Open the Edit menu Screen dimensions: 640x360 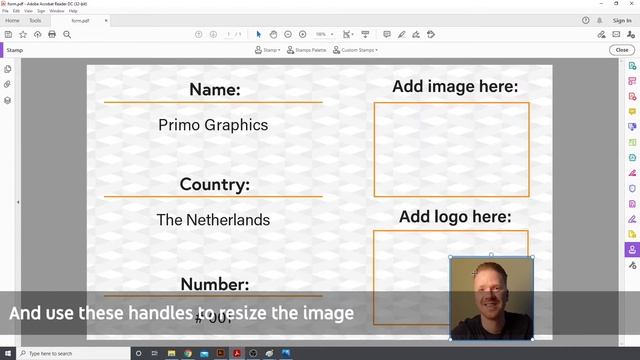[x=16, y=11]
